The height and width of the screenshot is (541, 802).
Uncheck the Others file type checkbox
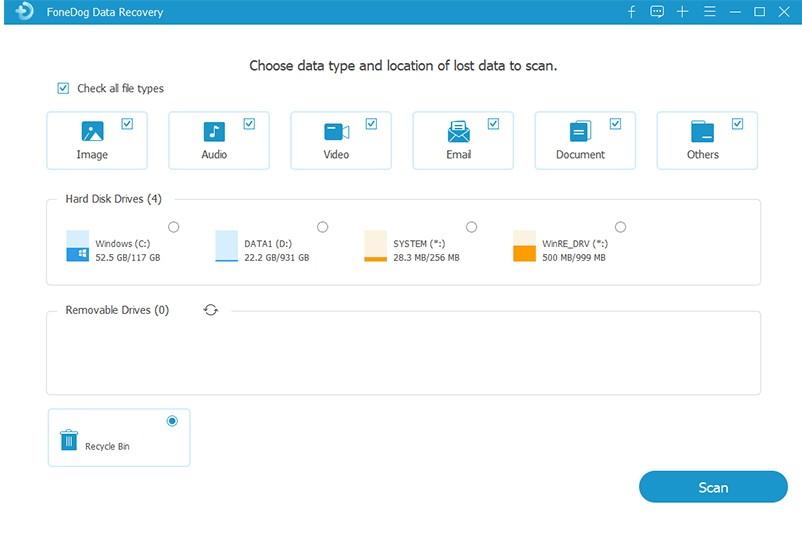click(737, 124)
